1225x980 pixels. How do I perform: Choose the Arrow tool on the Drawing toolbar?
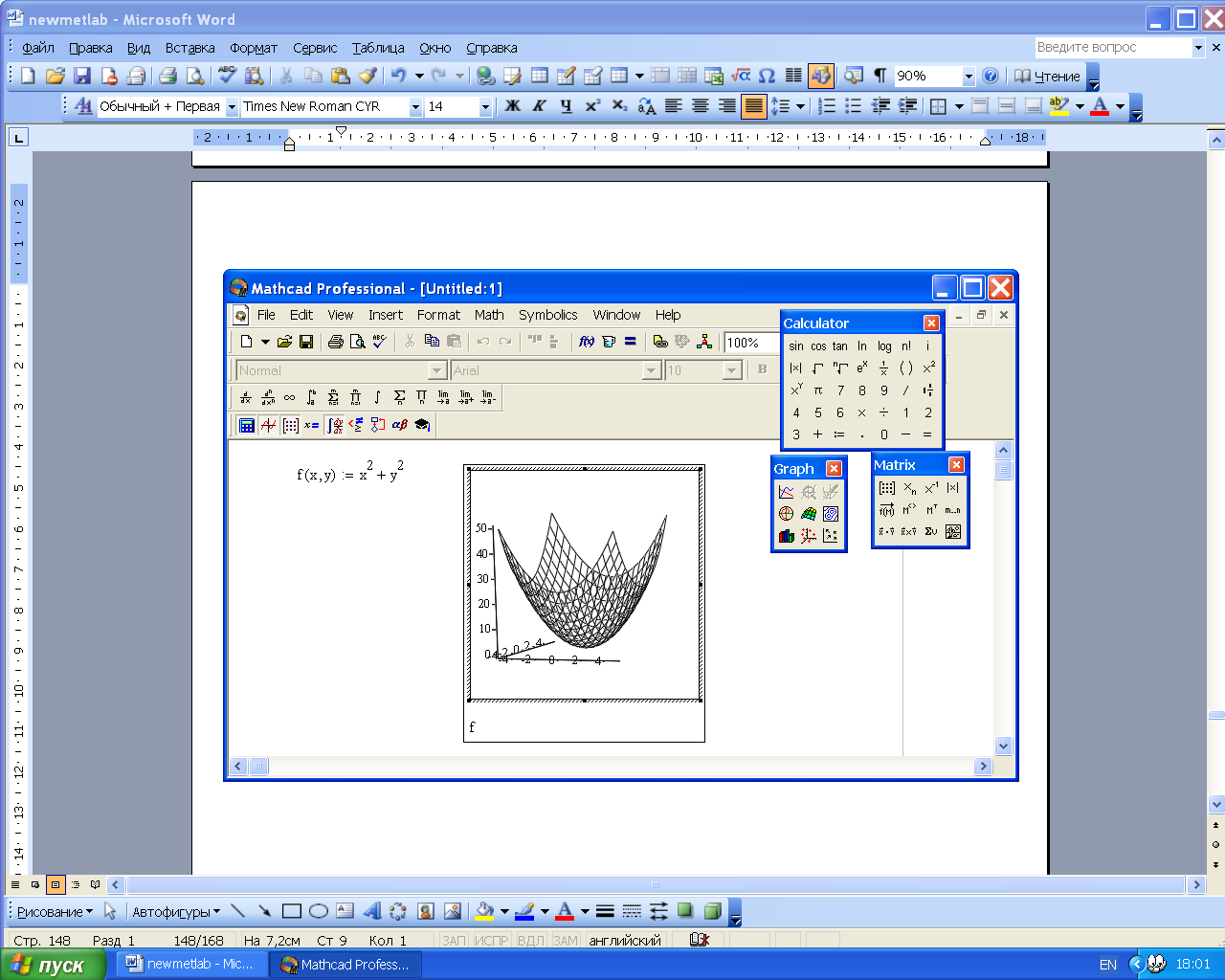click(265, 911)
